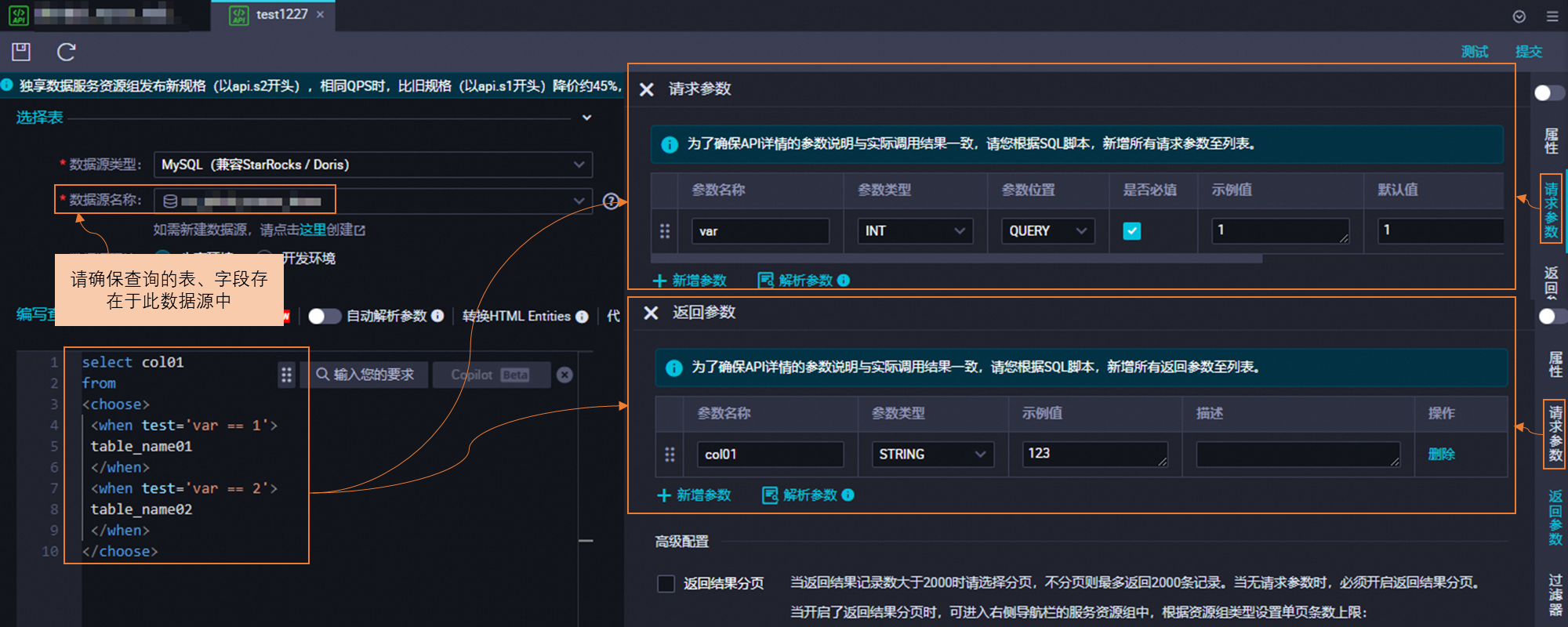The height and width of the screenshot is (627, 1568).
Task: Click the 默认值 field of var row
Action: tap(1441, 231)
